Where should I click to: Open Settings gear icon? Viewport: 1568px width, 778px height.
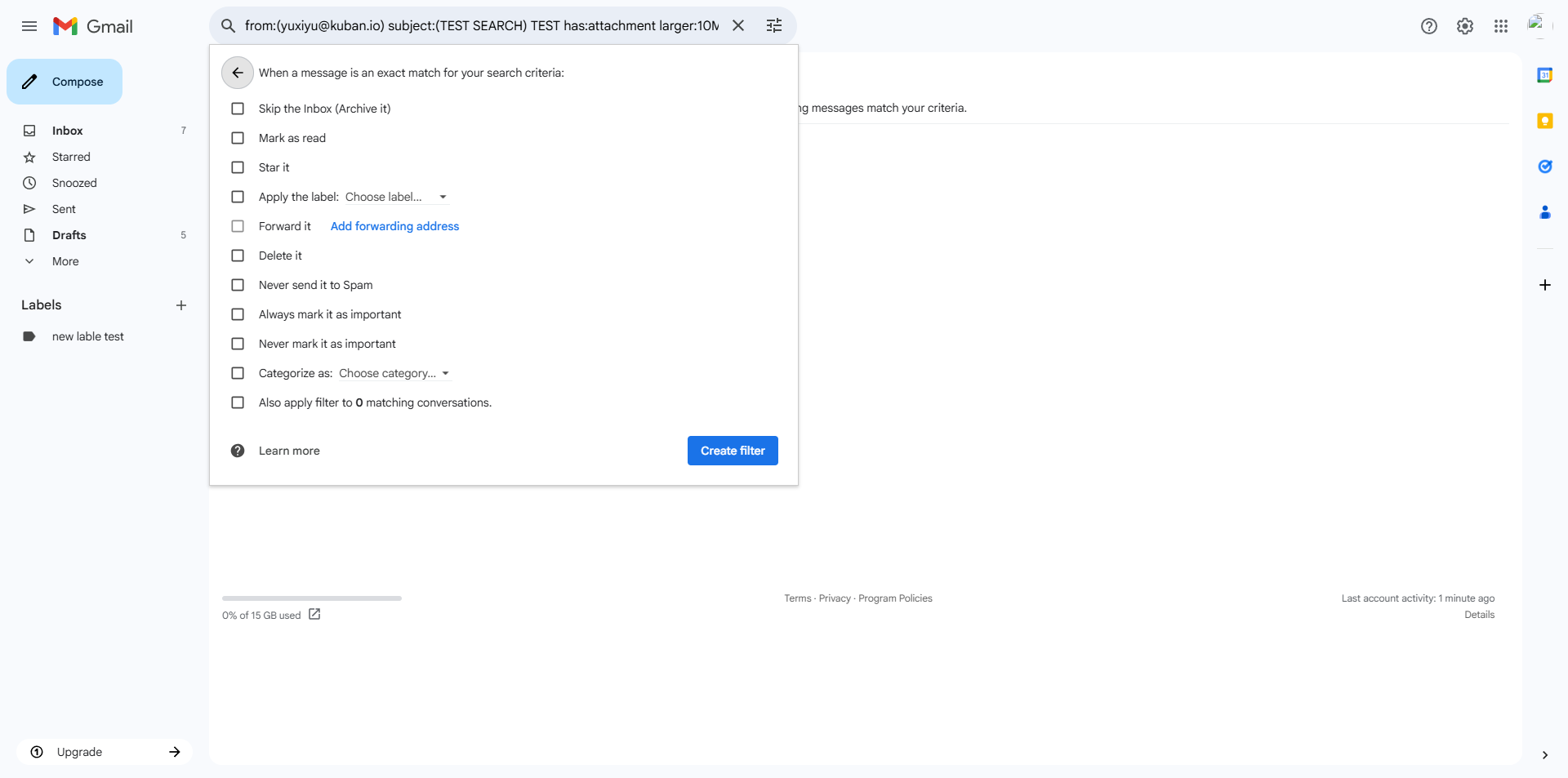[x=1465, y=26]
